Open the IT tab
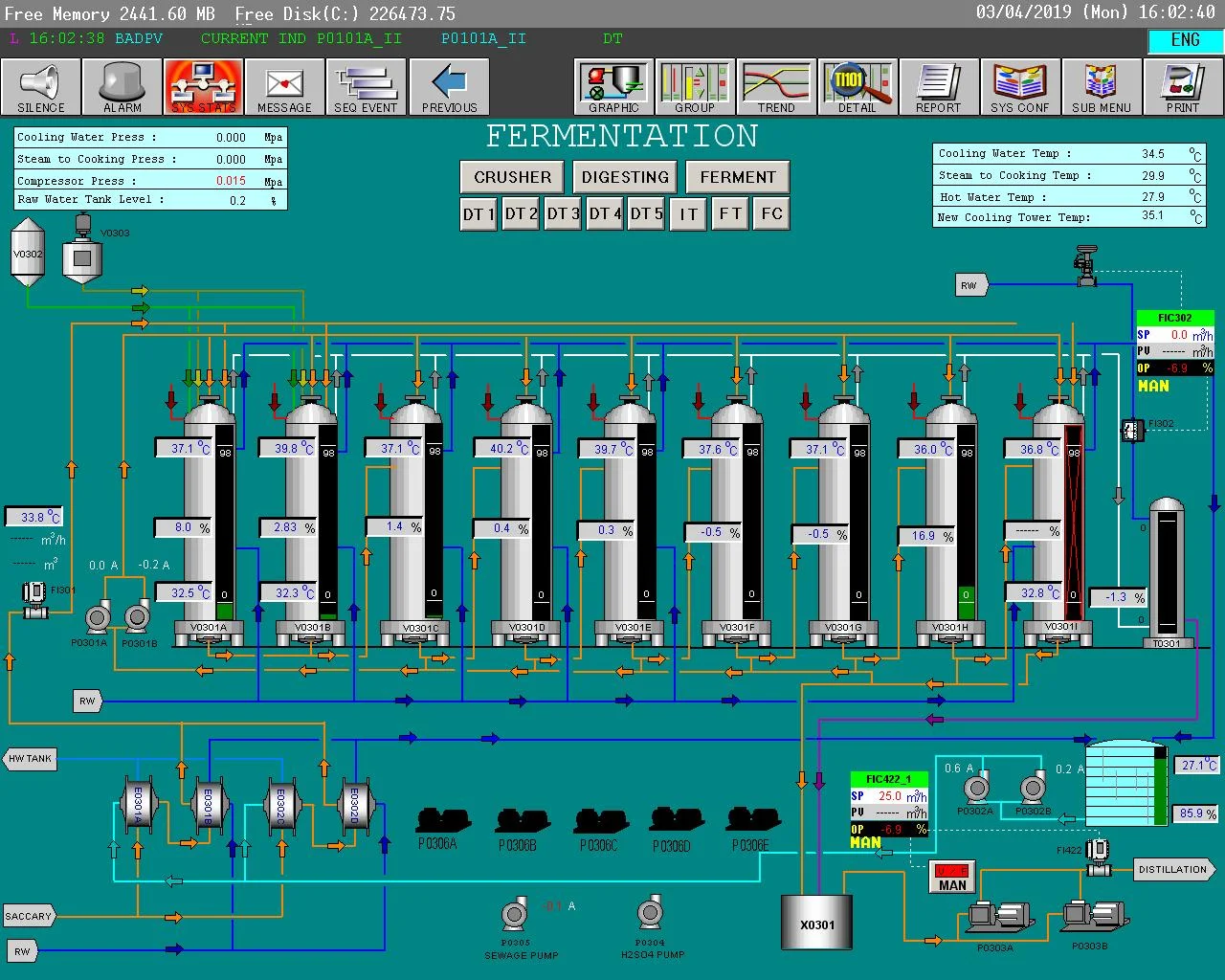The height and width of the screenshot is (980, 1225). [689, 213]
